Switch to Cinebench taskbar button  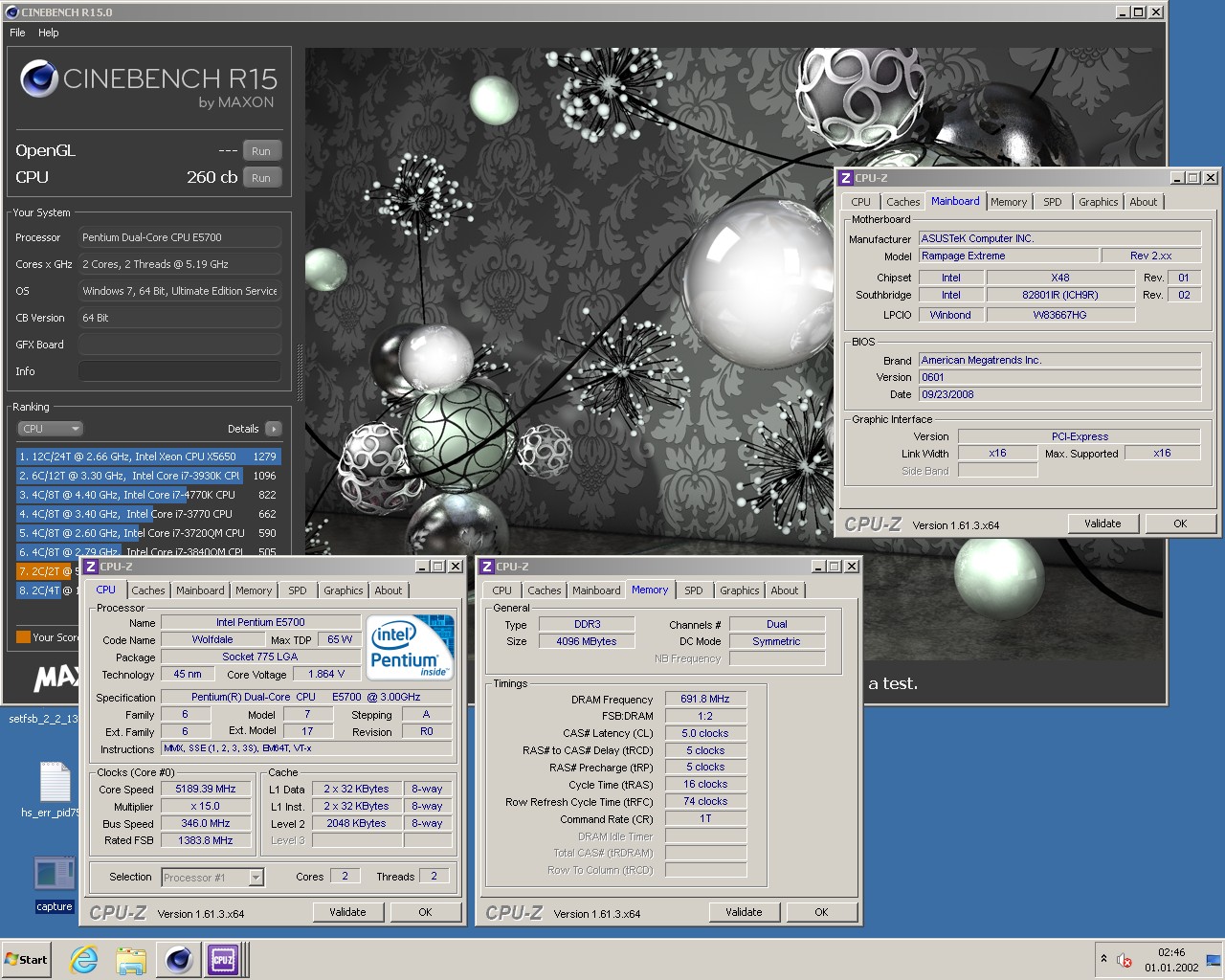click(179, 960)
